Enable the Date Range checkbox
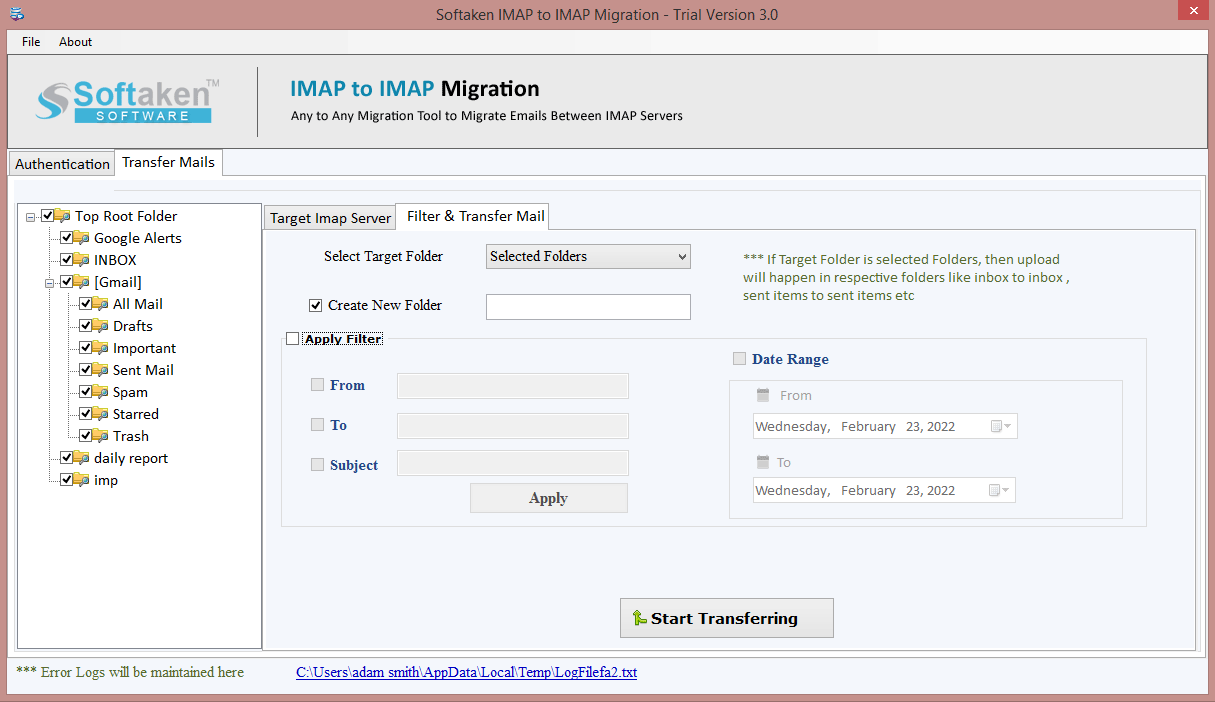 click(x=740, y=359)
